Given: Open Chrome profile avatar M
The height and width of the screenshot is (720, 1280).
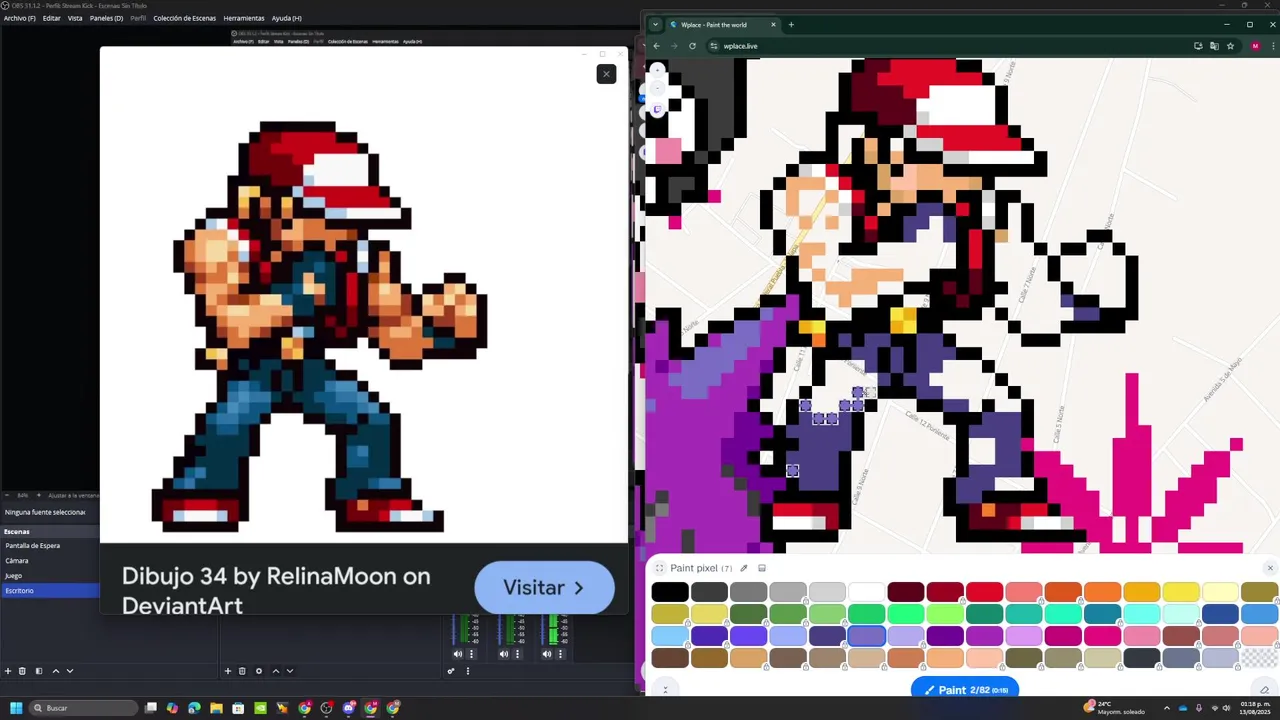Looking at the screenshot, I should point(1255,46).
